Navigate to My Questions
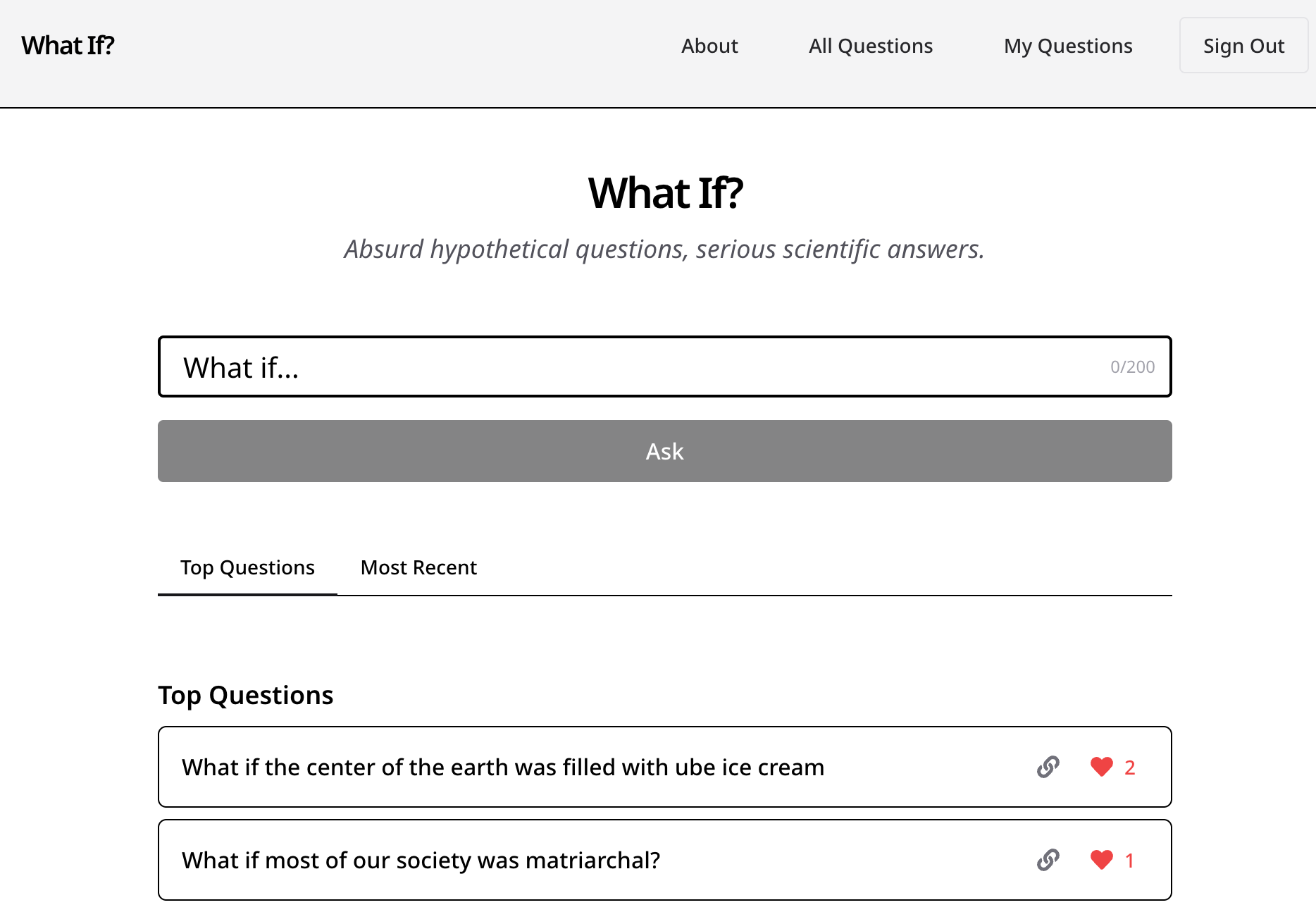Screen dimensions: 1316x912 [x=1068, y=46]
